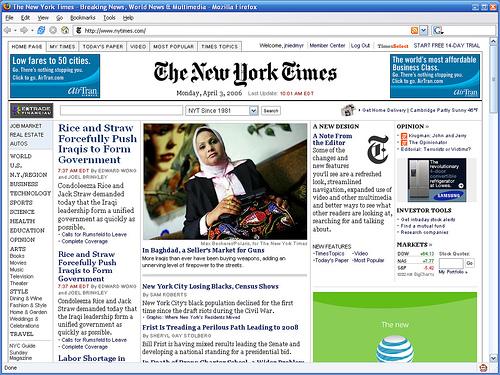Image resolution: width=500 pixels, height=375 pixels.
Task: Click the Firefox icon in title bar
Action: (6, 6)
